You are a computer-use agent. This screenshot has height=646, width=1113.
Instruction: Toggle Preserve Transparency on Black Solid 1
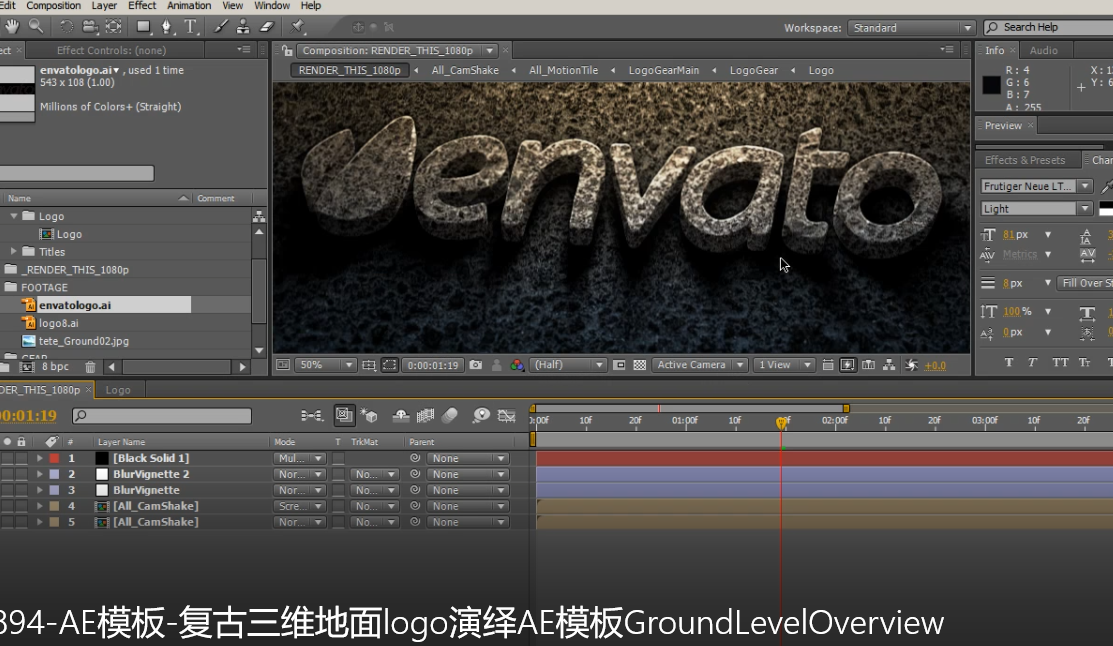(x=339, y=459)
